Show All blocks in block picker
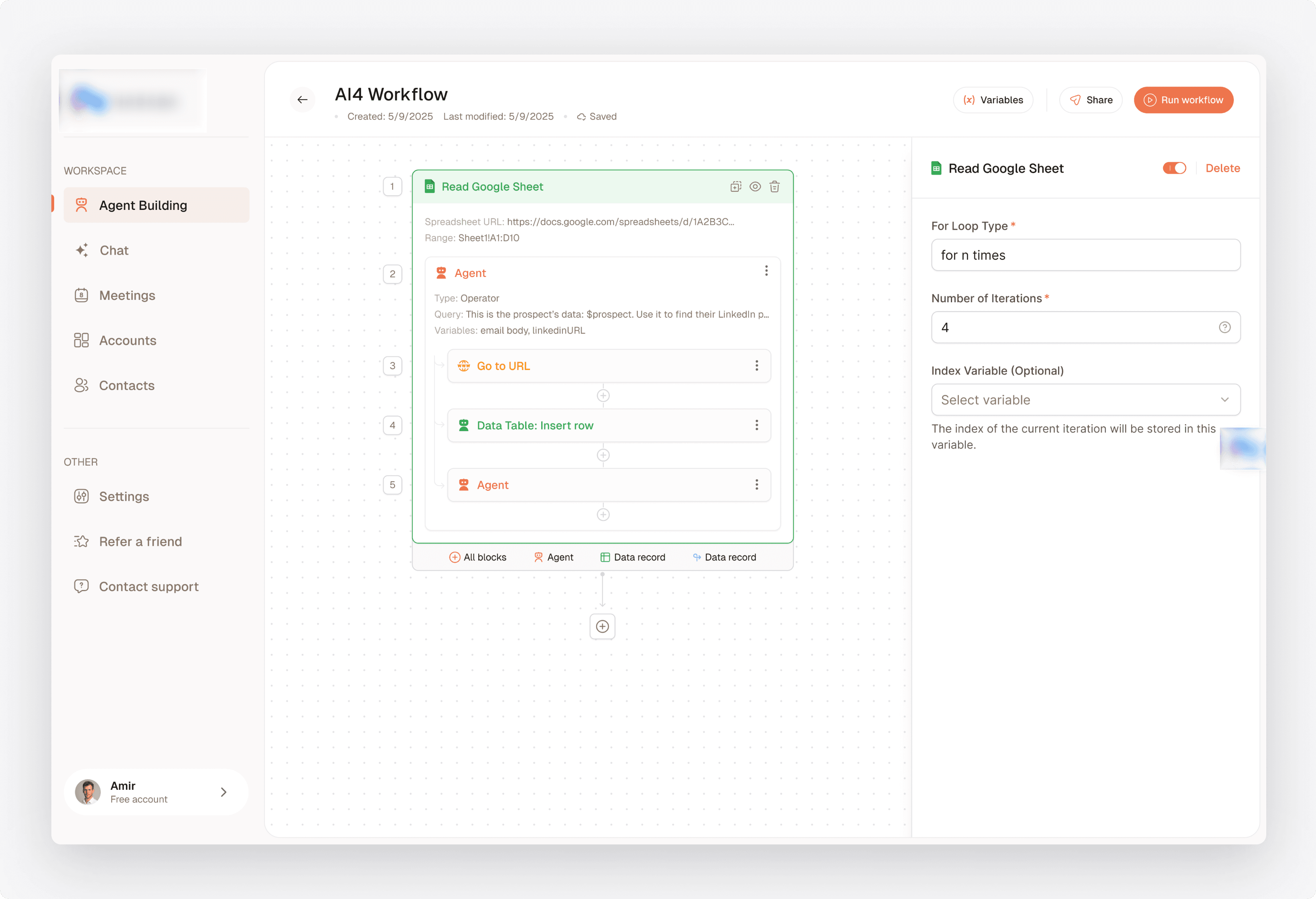1316x899 pixels. coord(477,557)
